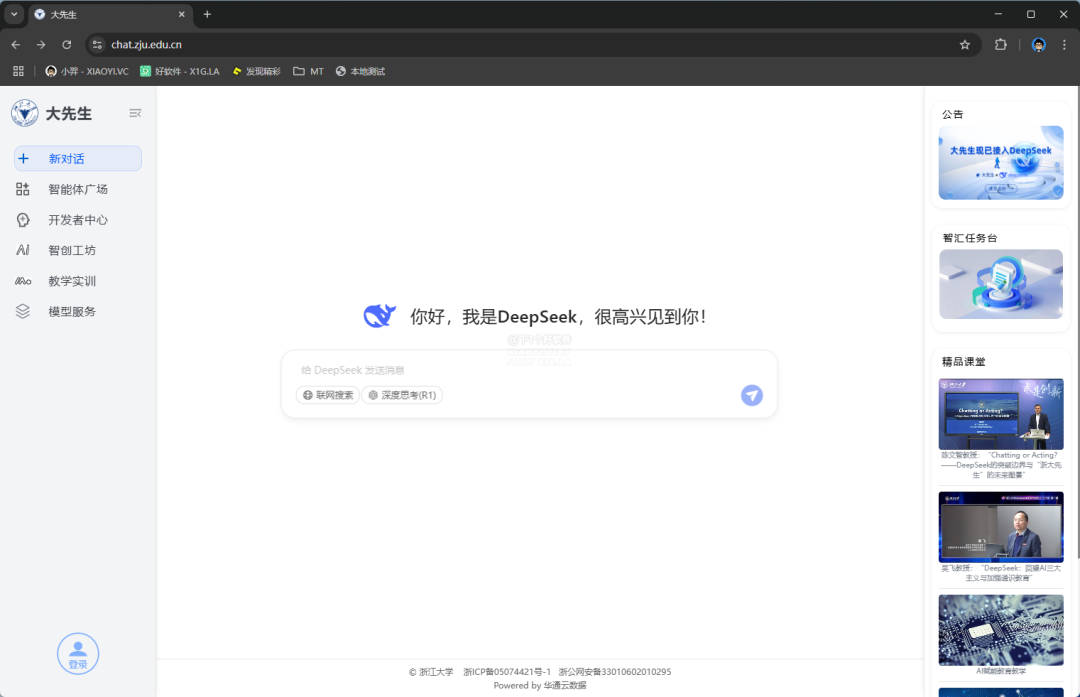Go to 教学实训 training section
Image resolution: width=1080 pixels, height=697 pixels.
(x=77, y=281)
